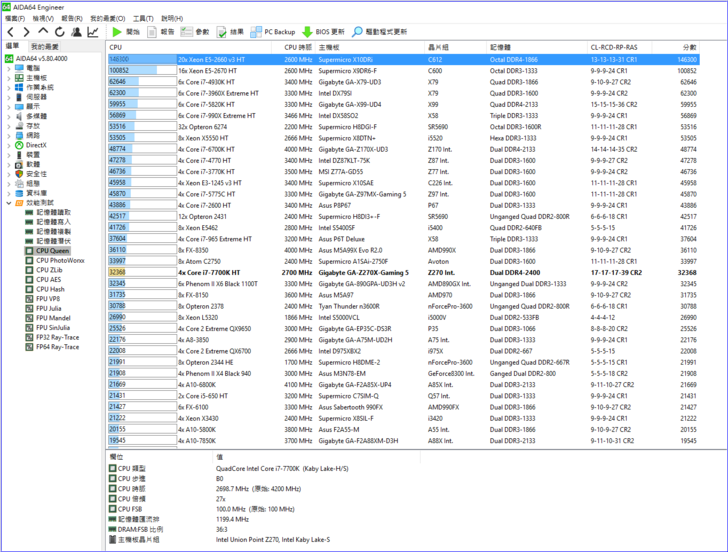This screenshot has width=728, height=552.
Task: Switch to the 我的最愛 favorites tab
Action: 44,47
